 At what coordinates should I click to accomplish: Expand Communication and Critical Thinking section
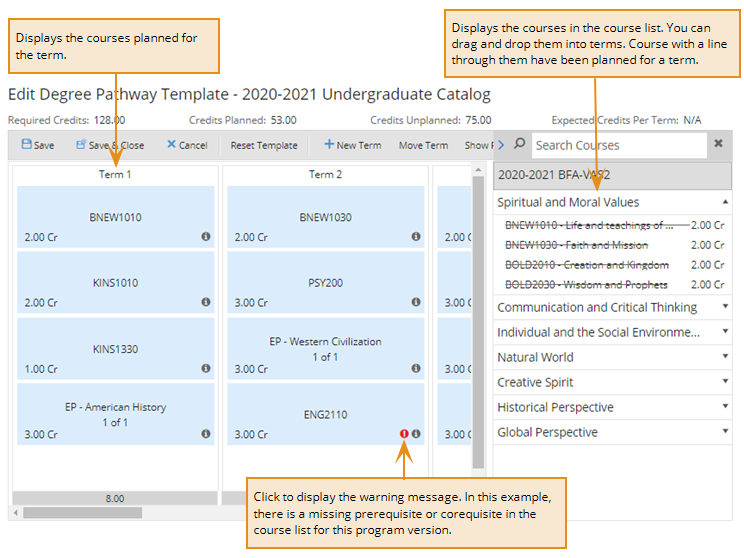pos(725,307)
